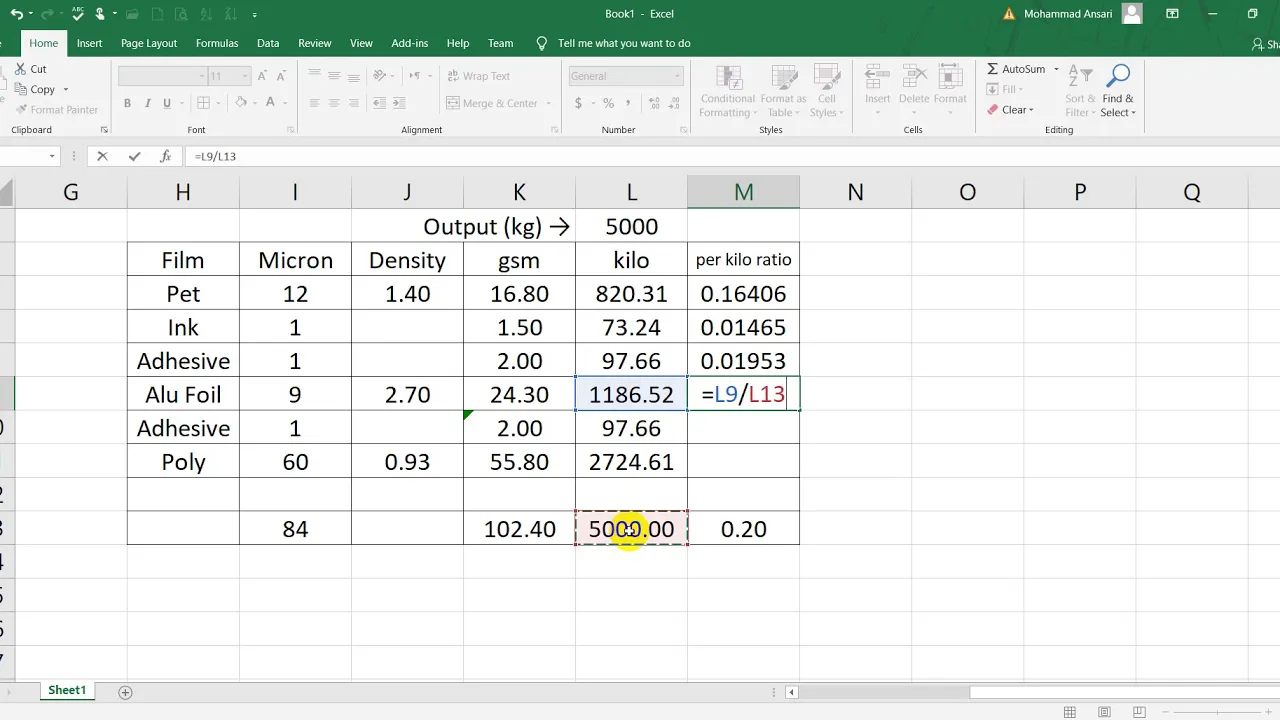Select the per kilo ratio header cell

point(743,259)
